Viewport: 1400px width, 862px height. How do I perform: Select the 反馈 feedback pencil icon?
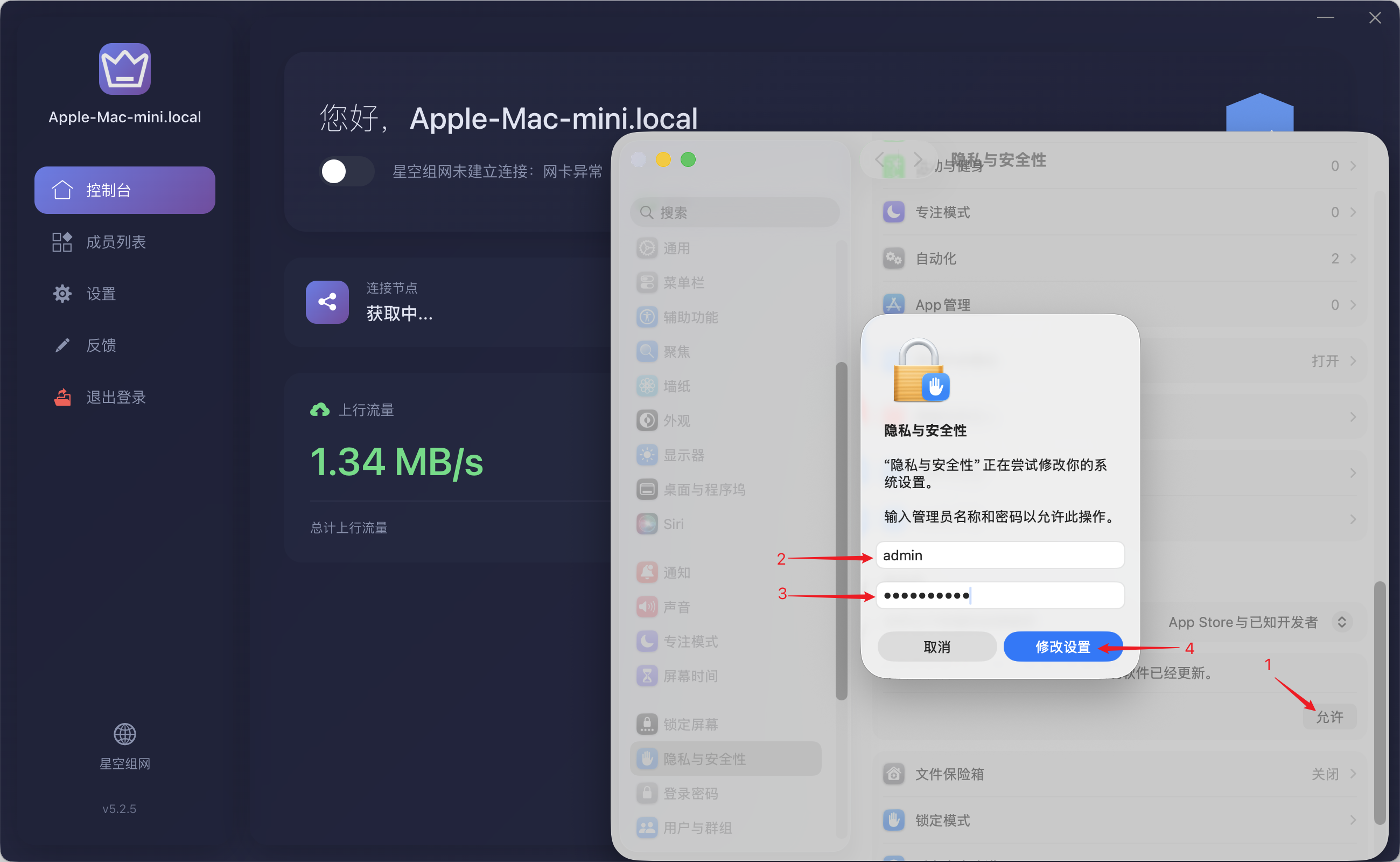pyautogui.click(x=62, y=344)
